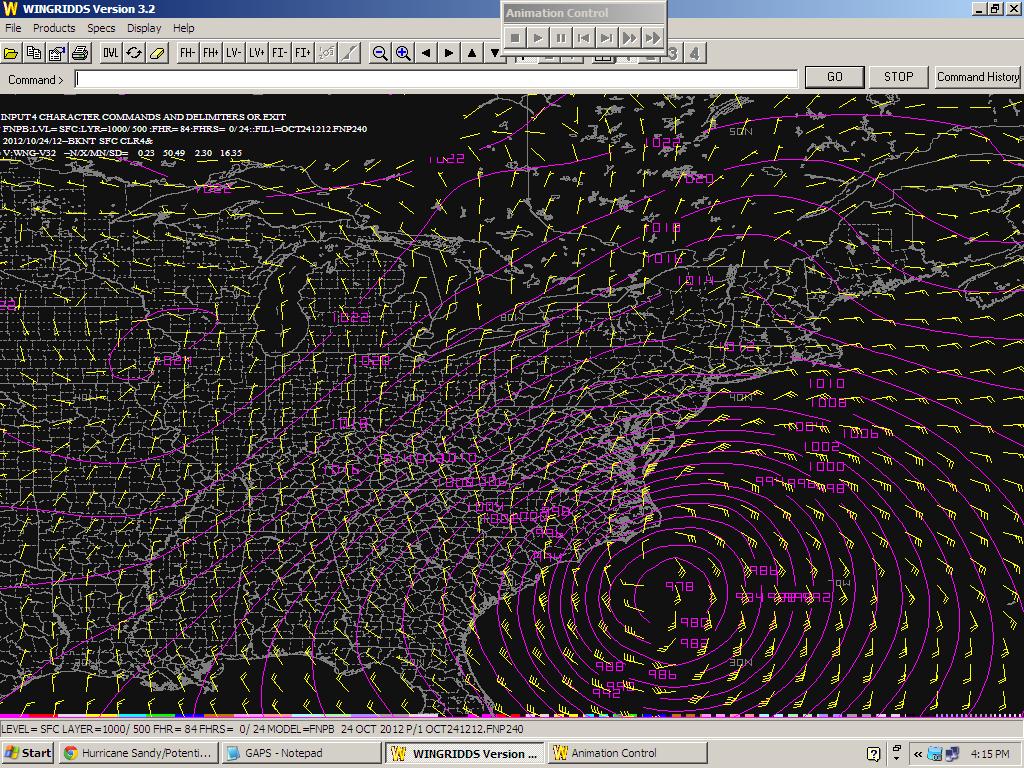Print the current map display
This screenshot has width=1024, height=768.
click(x=80, y=53)
